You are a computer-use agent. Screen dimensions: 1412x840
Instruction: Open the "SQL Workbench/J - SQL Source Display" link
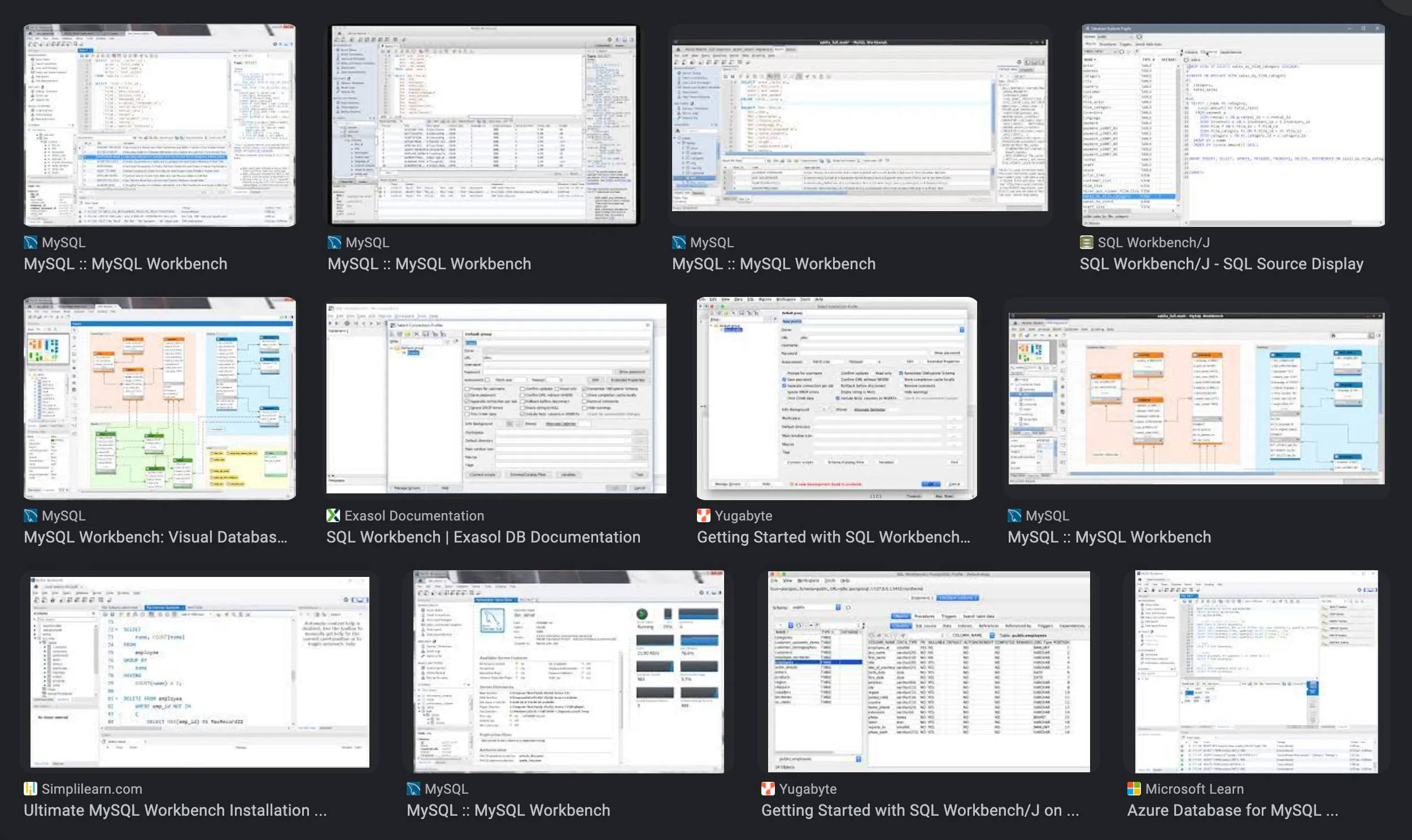point(1221,263)
